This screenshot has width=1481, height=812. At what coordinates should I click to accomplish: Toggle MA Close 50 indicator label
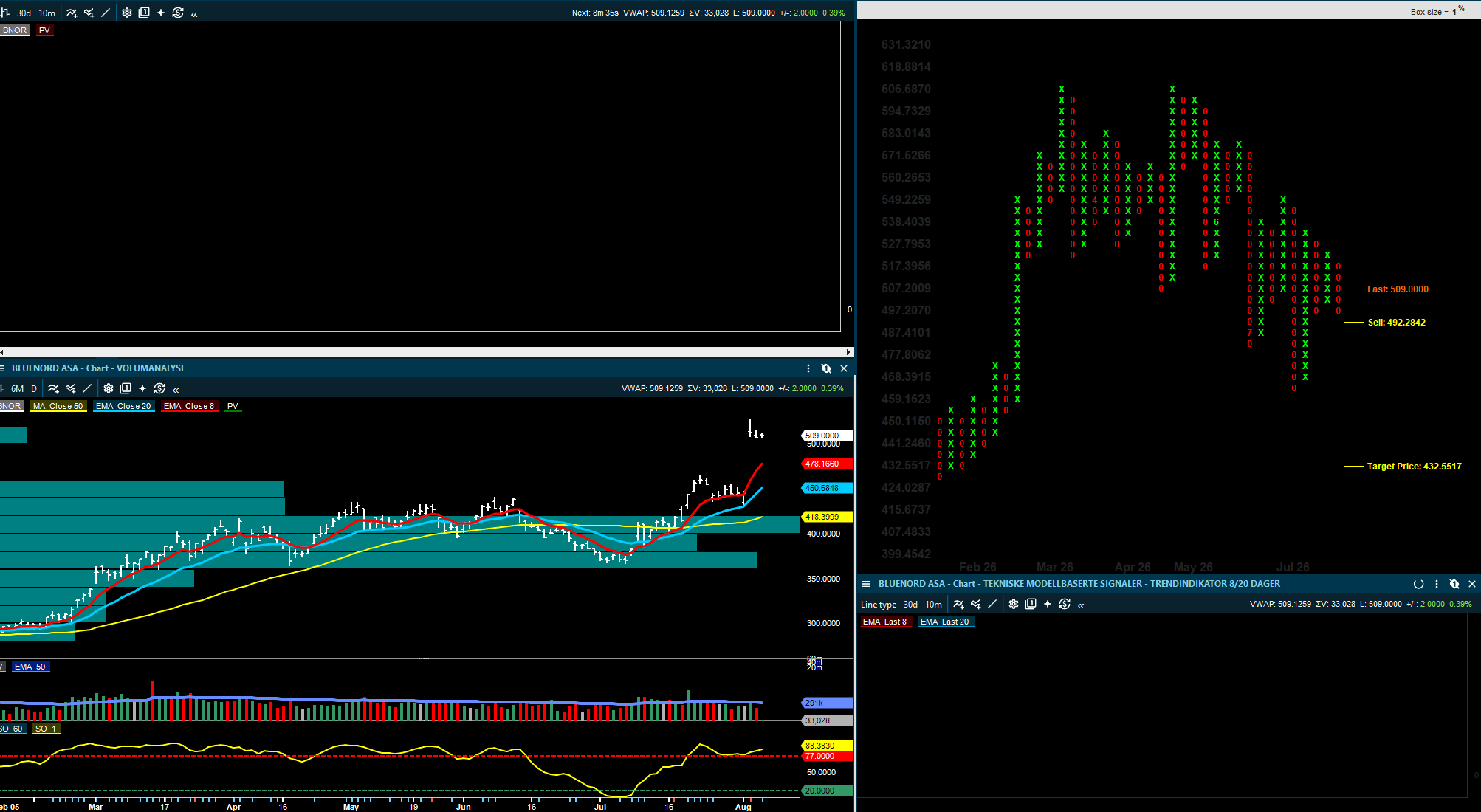point(58,406)
